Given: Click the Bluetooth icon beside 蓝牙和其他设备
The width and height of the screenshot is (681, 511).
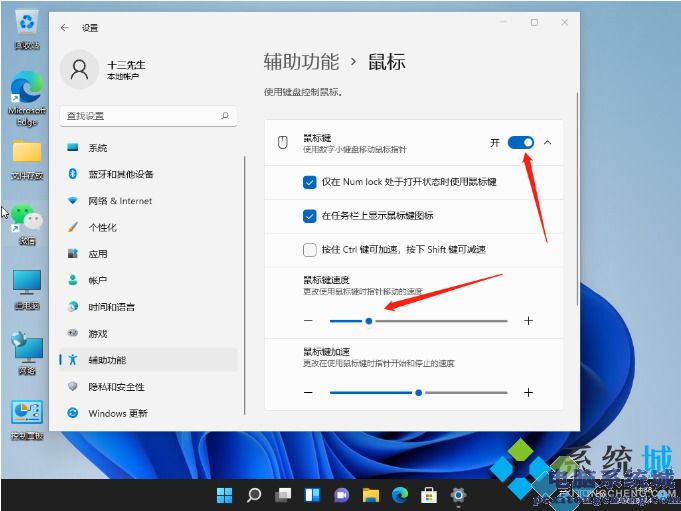Looking at the screenshot, I should pos(73,174).
